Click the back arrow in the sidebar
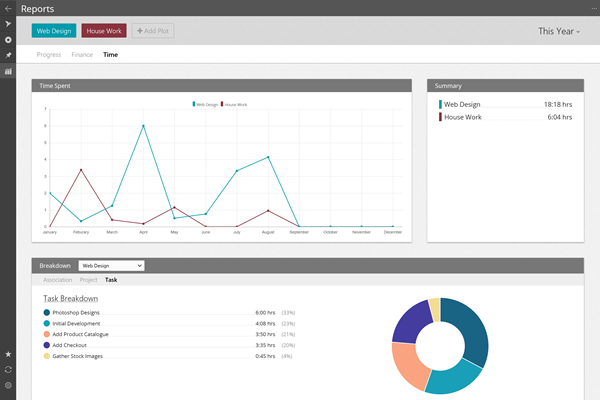This screenshot has height=400, width=600. (8, 7)
